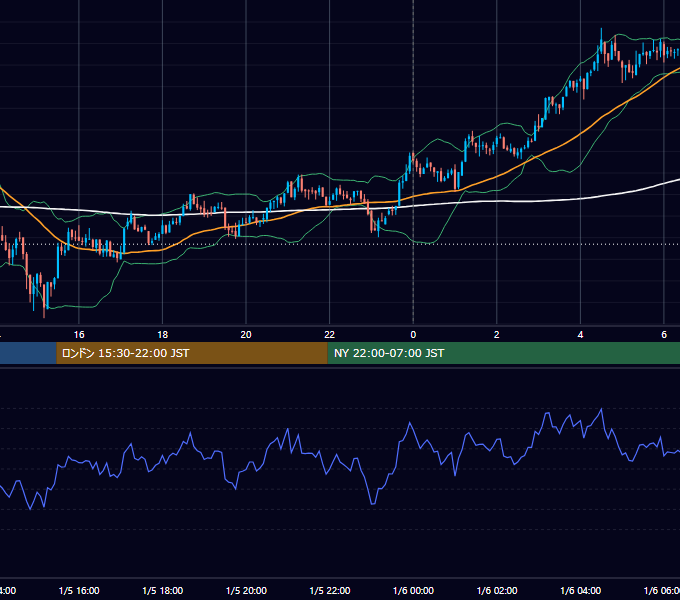Click the ロンドン 15:30-22:00 JST session bar
The height and width of the screenshot is (600, 680).
pyautogui.click(x=192, y=353)
